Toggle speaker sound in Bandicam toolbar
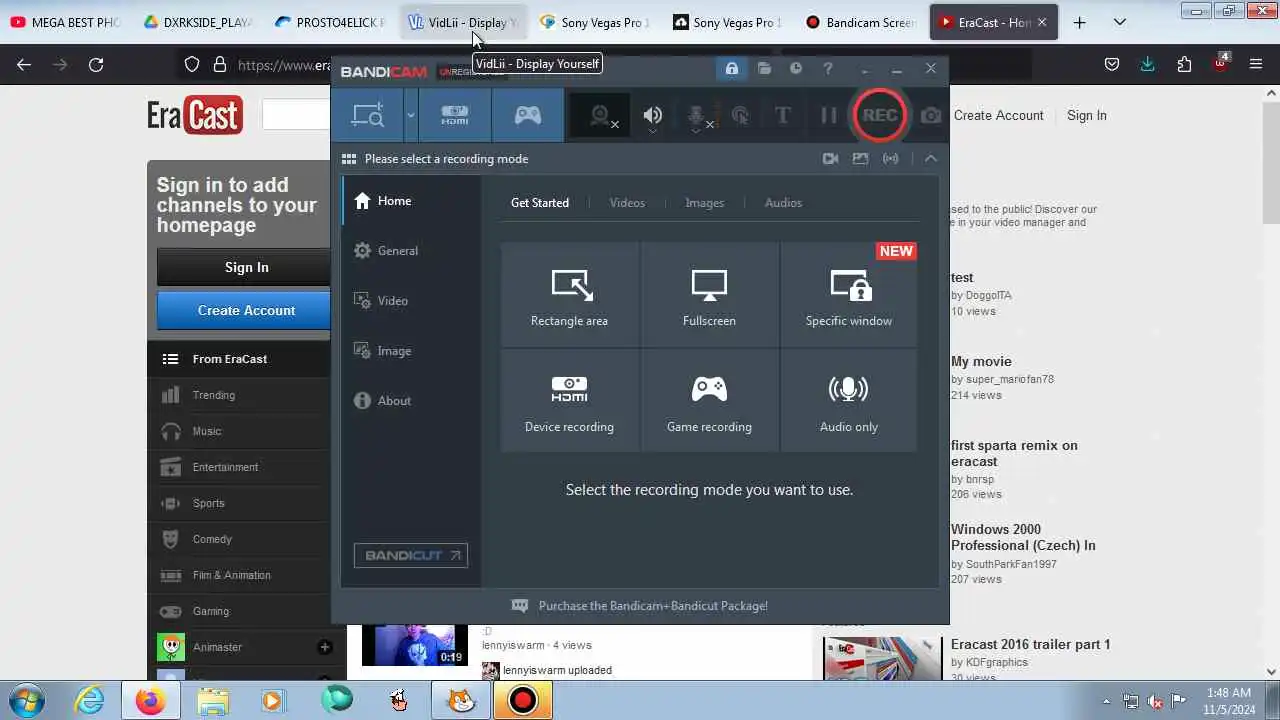The height and width of the screenshot is (720, 1280). (x=653, y=116)
